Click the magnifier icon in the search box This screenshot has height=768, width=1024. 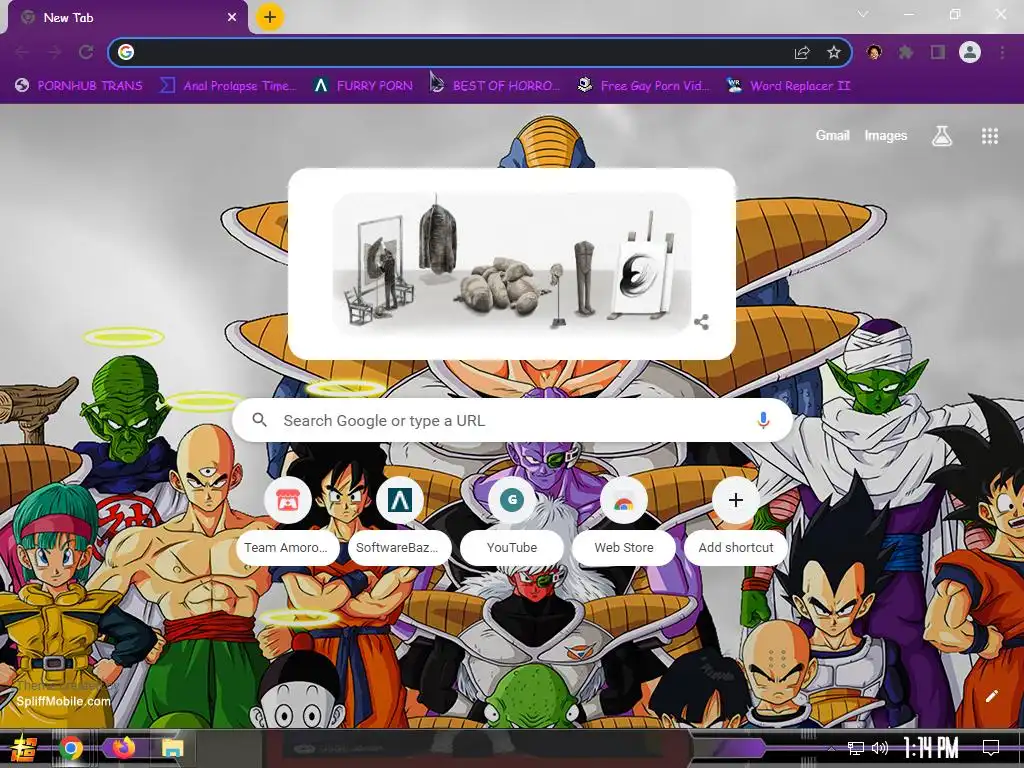click(x=260, y=420)
